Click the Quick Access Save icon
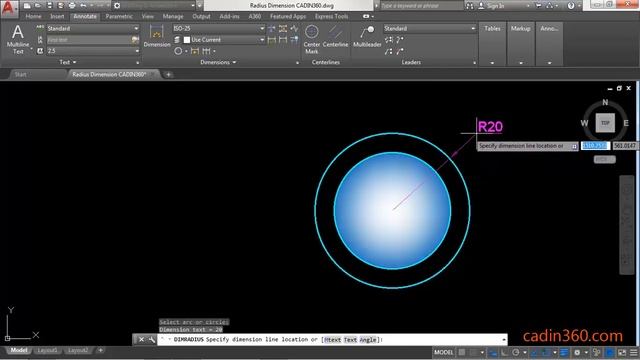 tap(49, 6)
